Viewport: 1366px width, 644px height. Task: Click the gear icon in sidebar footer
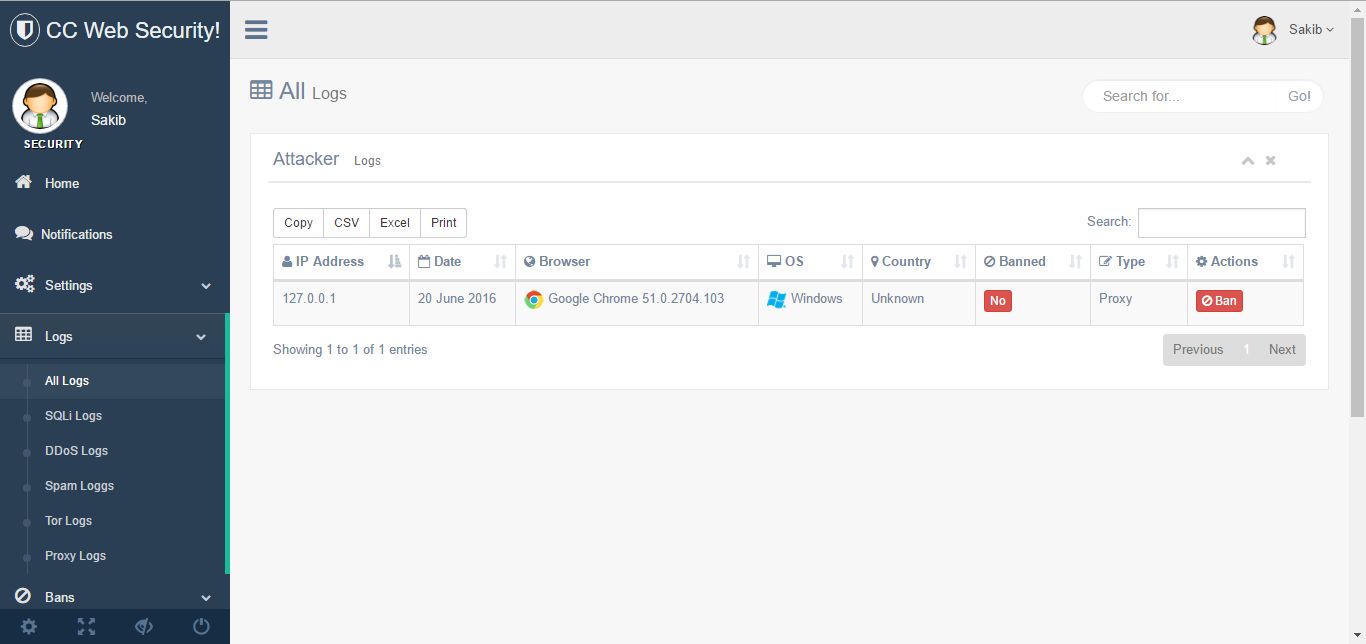pyautogui.click(x=29, y=627)
